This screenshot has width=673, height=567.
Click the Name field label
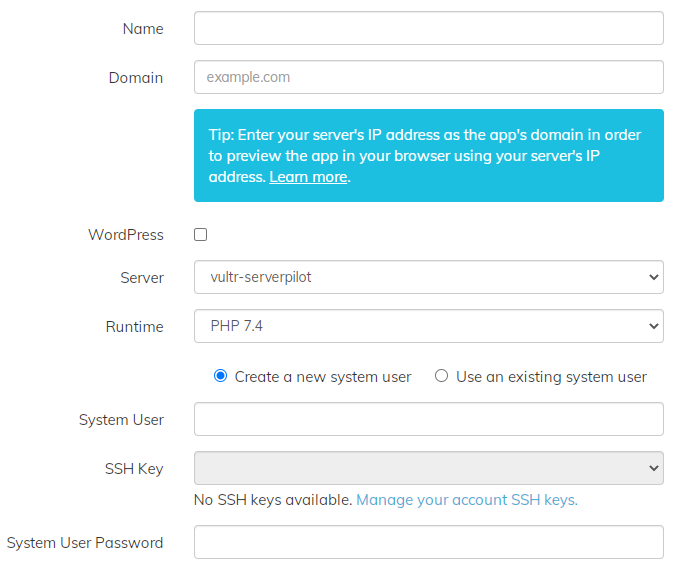[x=143, y=29]
